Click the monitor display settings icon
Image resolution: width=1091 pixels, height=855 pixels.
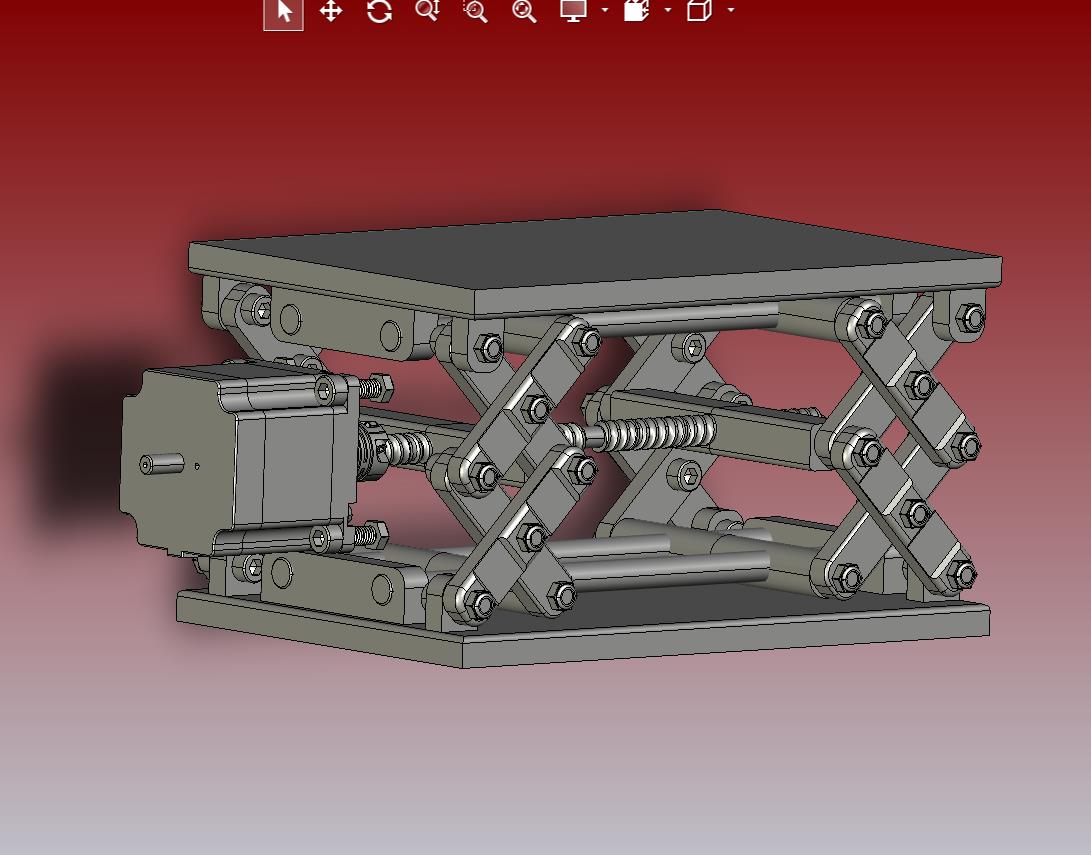(x=573, y=11)
